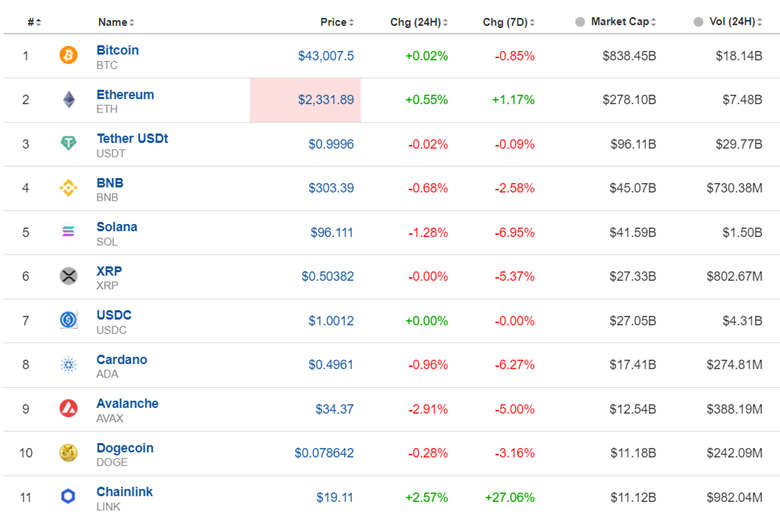Sort by Market Cap column header

(x=623, y=21)
